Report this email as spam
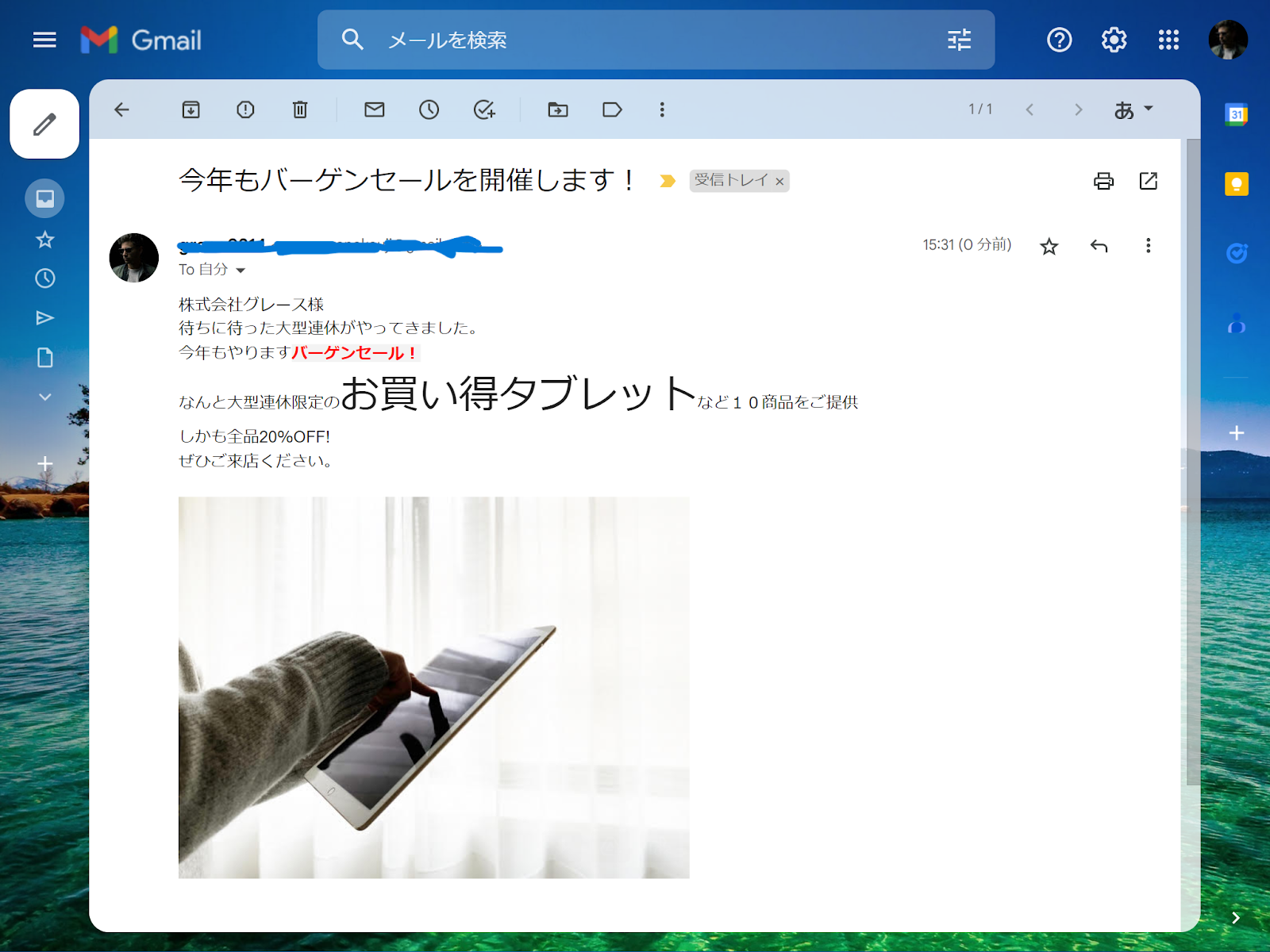The width and height of the screenshot is (1270, 952). tap(244, 110)
